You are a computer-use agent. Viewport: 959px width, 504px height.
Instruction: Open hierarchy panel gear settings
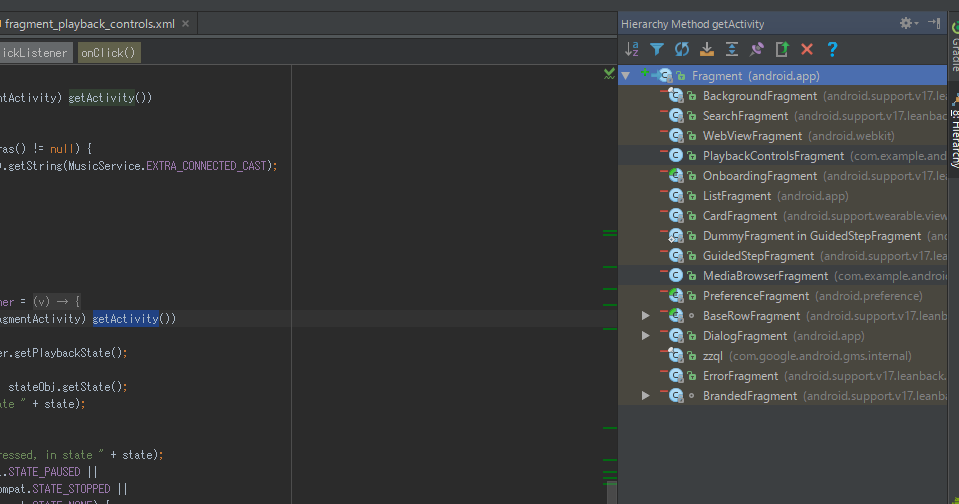click(907, 23)
